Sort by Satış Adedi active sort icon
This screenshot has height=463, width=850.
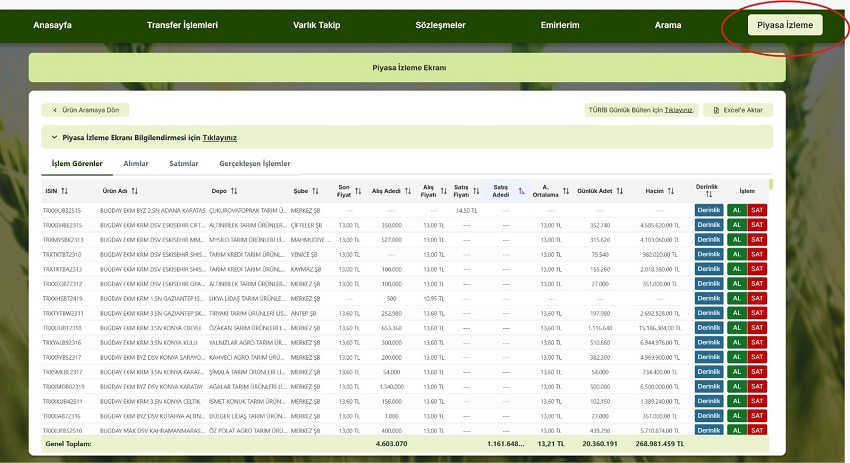[521, 190]
